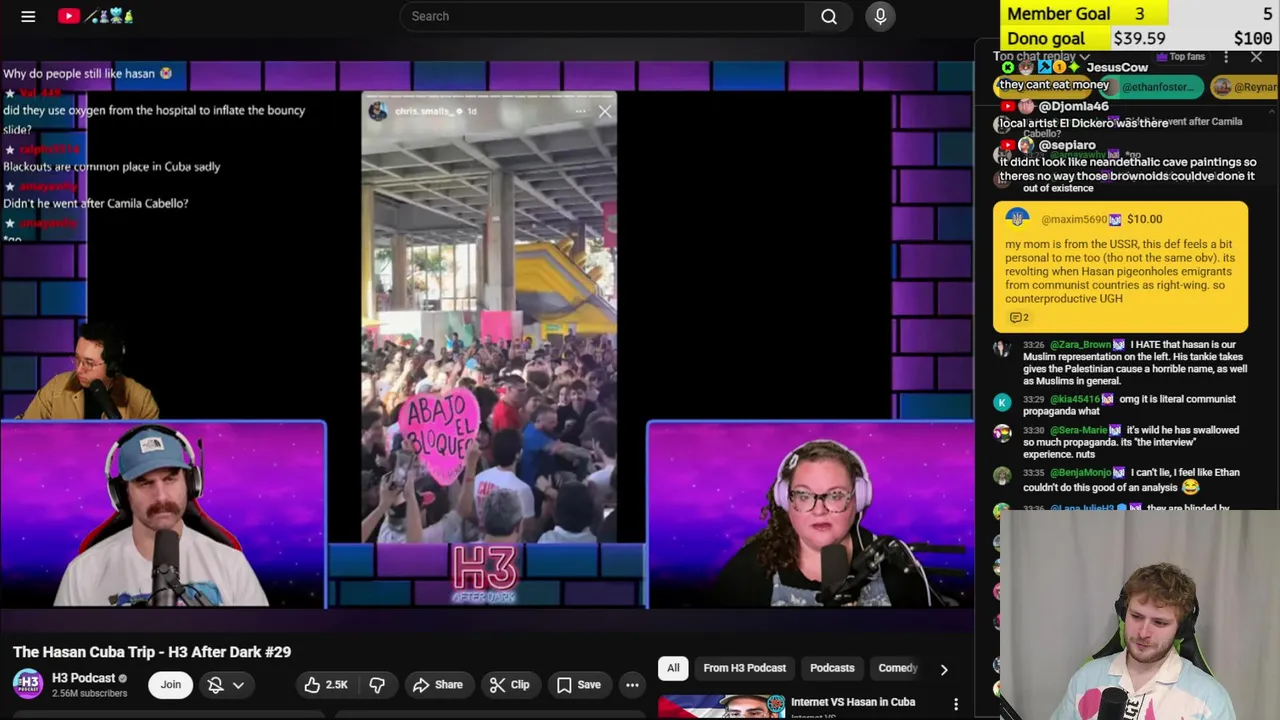Open the H3 Podcast channel avatar
The height and width of the screenshot is (720, 1280).
coord(28,684)
